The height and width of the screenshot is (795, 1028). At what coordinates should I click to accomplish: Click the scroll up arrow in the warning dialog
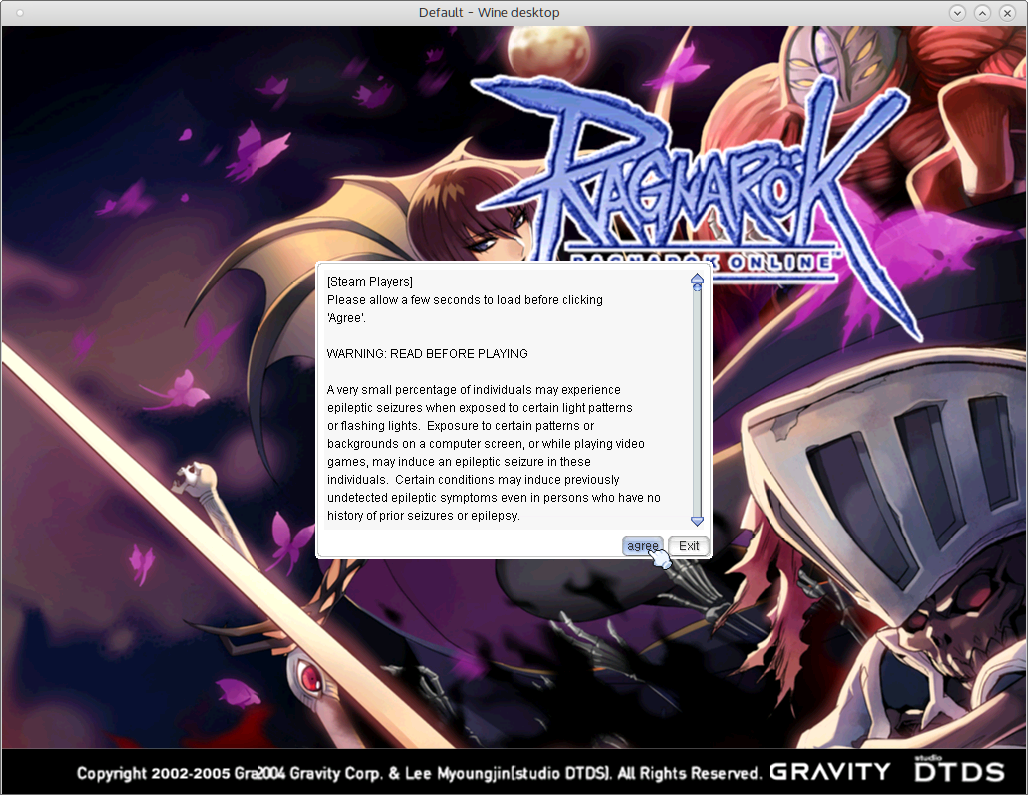(x=698, y=281)
